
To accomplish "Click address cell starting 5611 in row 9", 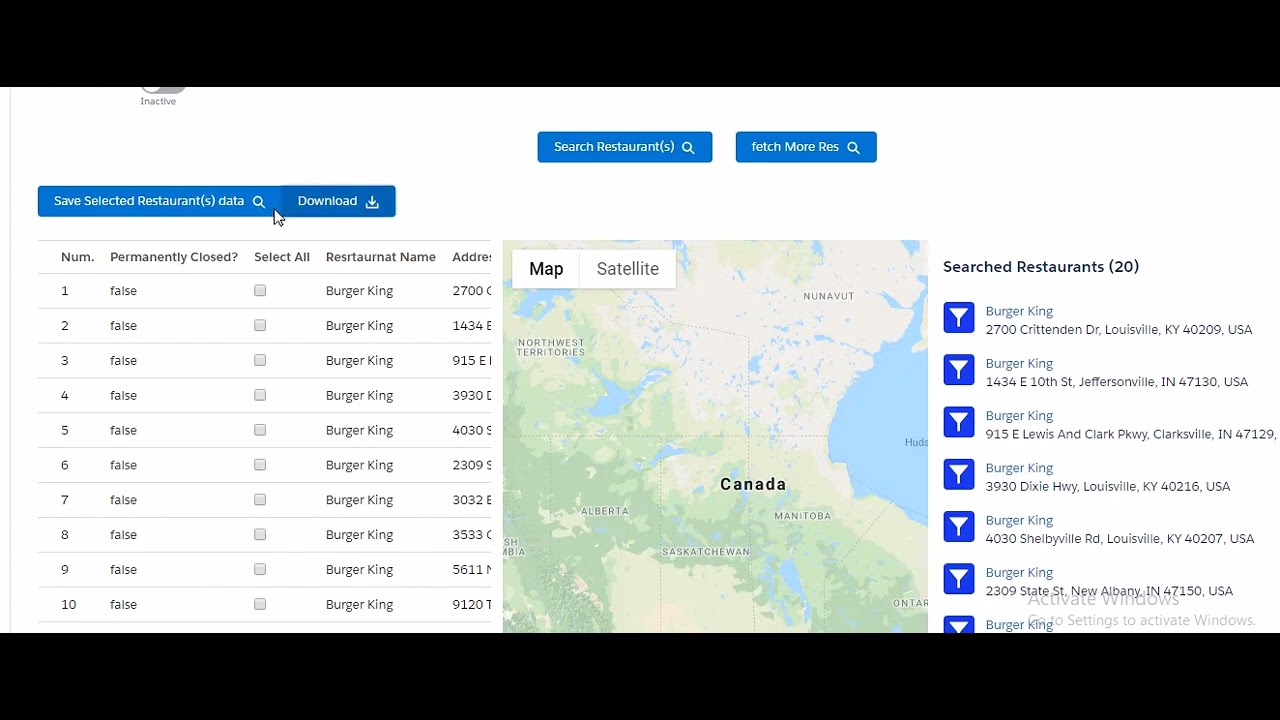I will pyautogui.click(x=472, y=570).
